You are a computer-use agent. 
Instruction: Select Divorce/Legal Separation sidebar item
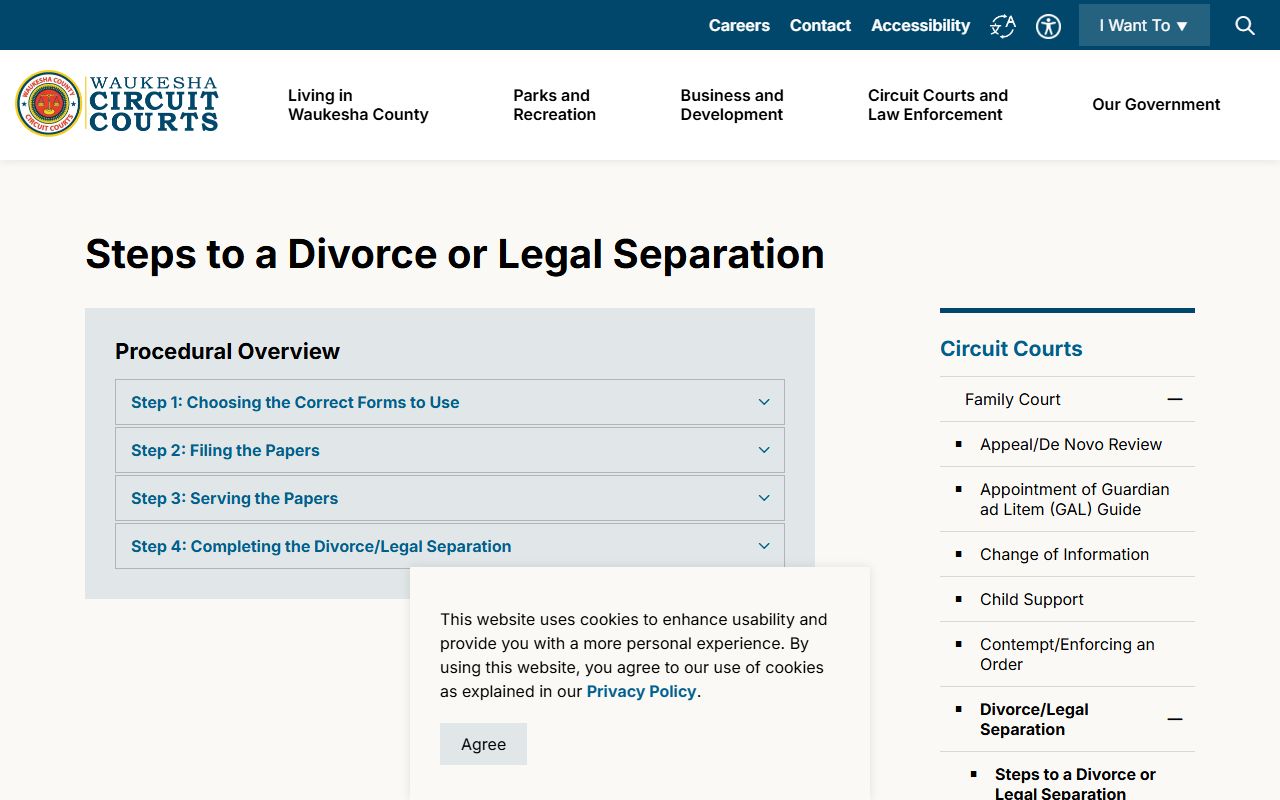1034,719
